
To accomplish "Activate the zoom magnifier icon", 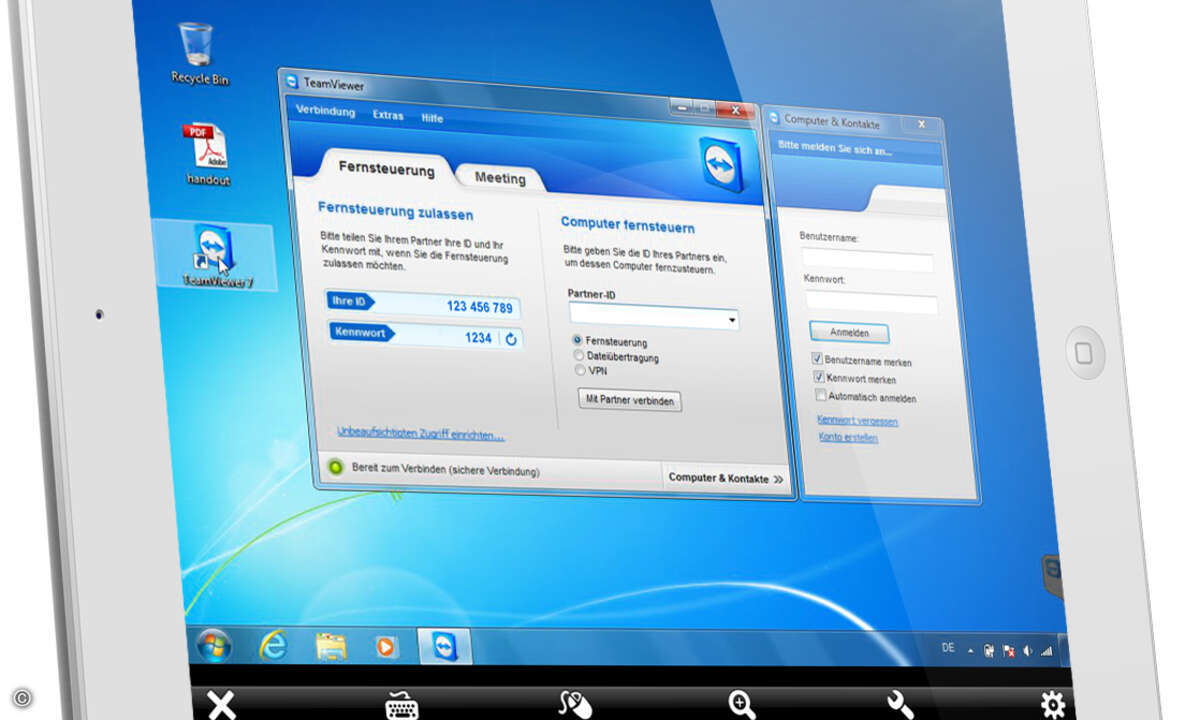I will point(742,704).
